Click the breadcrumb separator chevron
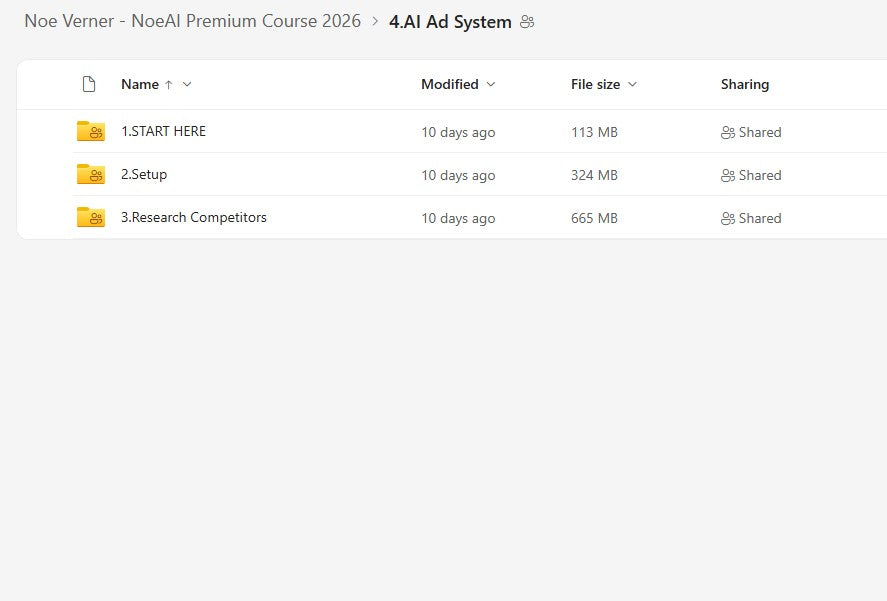Viewport: 887px width, 601px height. 375,22
